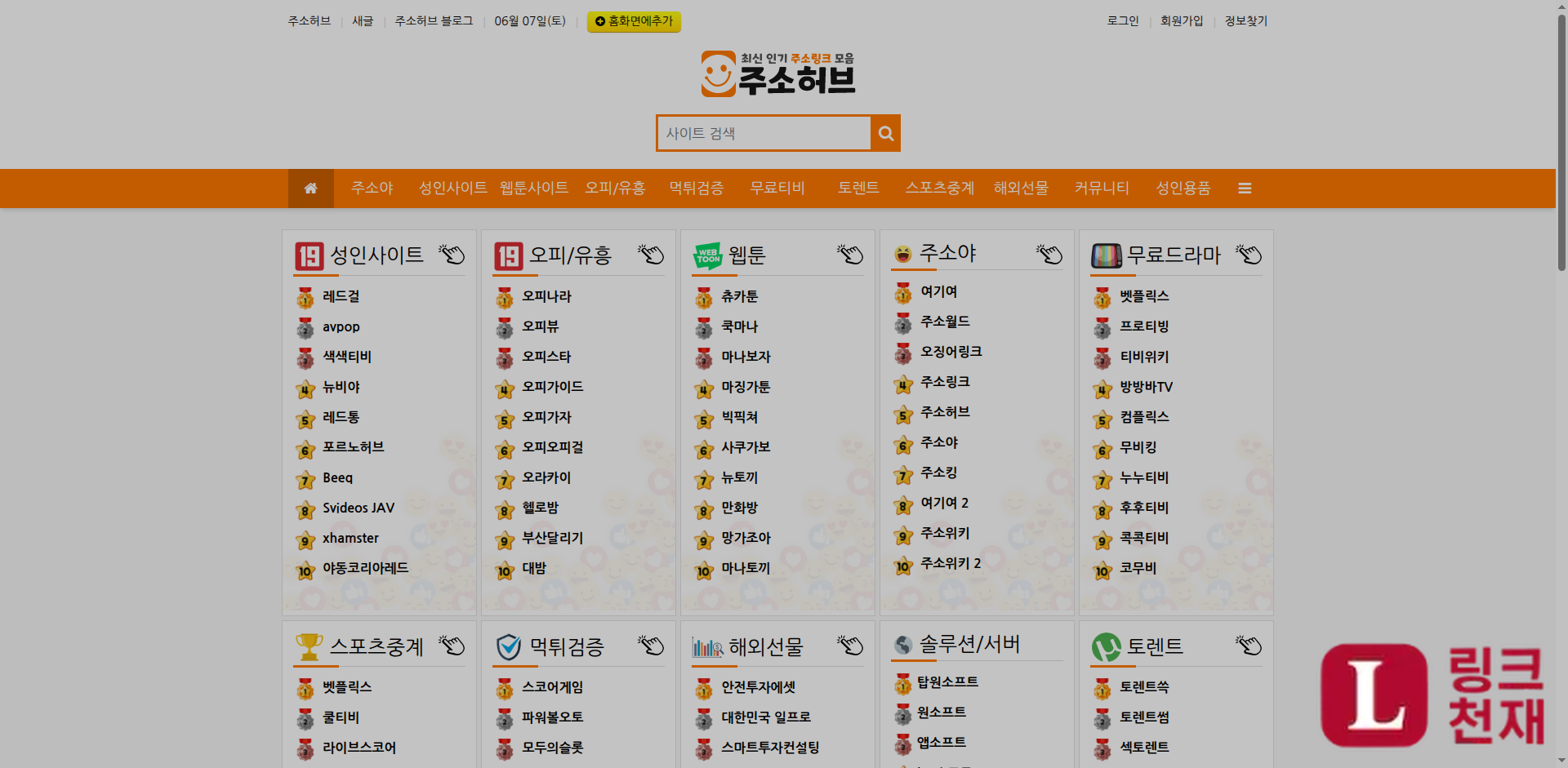The image size is (1568, 768).
Task: Click the hand pointer icon in the 오피/유흥 card
Action: tap(651, 255)
